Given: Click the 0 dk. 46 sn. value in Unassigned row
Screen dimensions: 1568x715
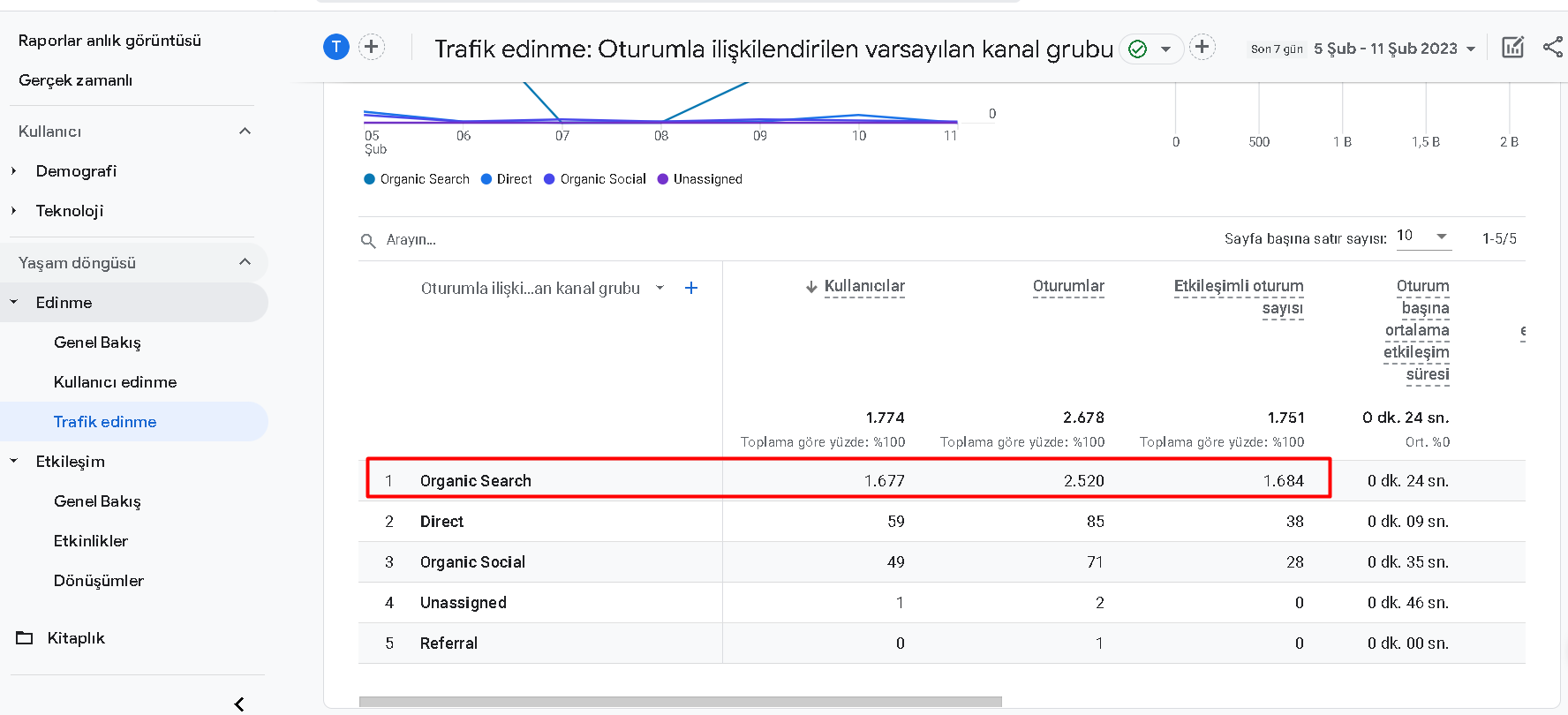Looking at the screenshot, I should pyautogui.click(x=1408, y=603).
